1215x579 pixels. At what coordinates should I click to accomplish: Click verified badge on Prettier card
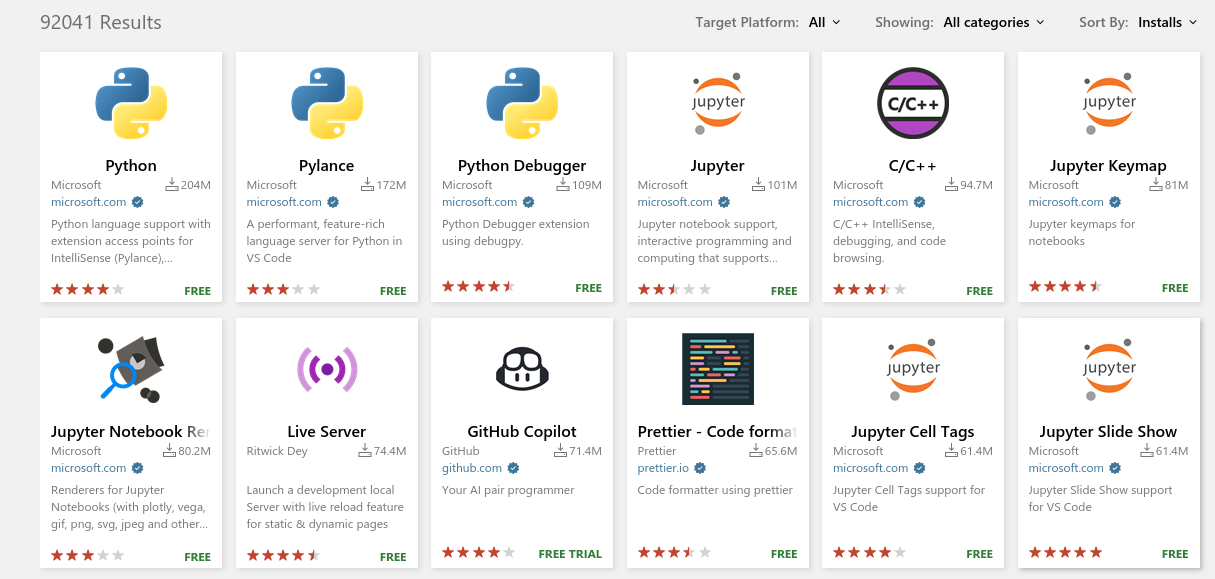tap(701, 468)
